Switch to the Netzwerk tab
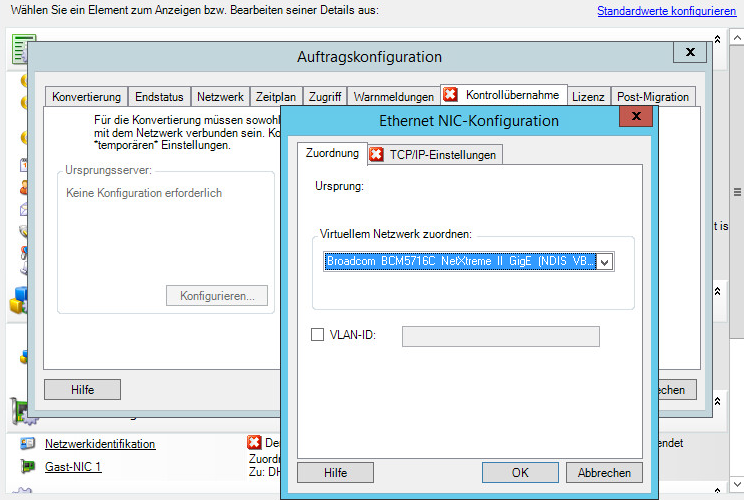The height and width of the screenshot is (500, 744). point(220,97)
